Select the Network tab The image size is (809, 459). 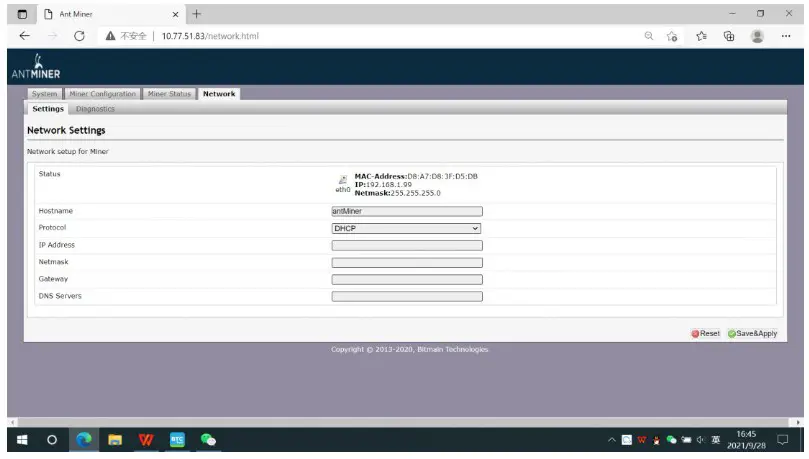pyautogui.click(x=219, y=94)
